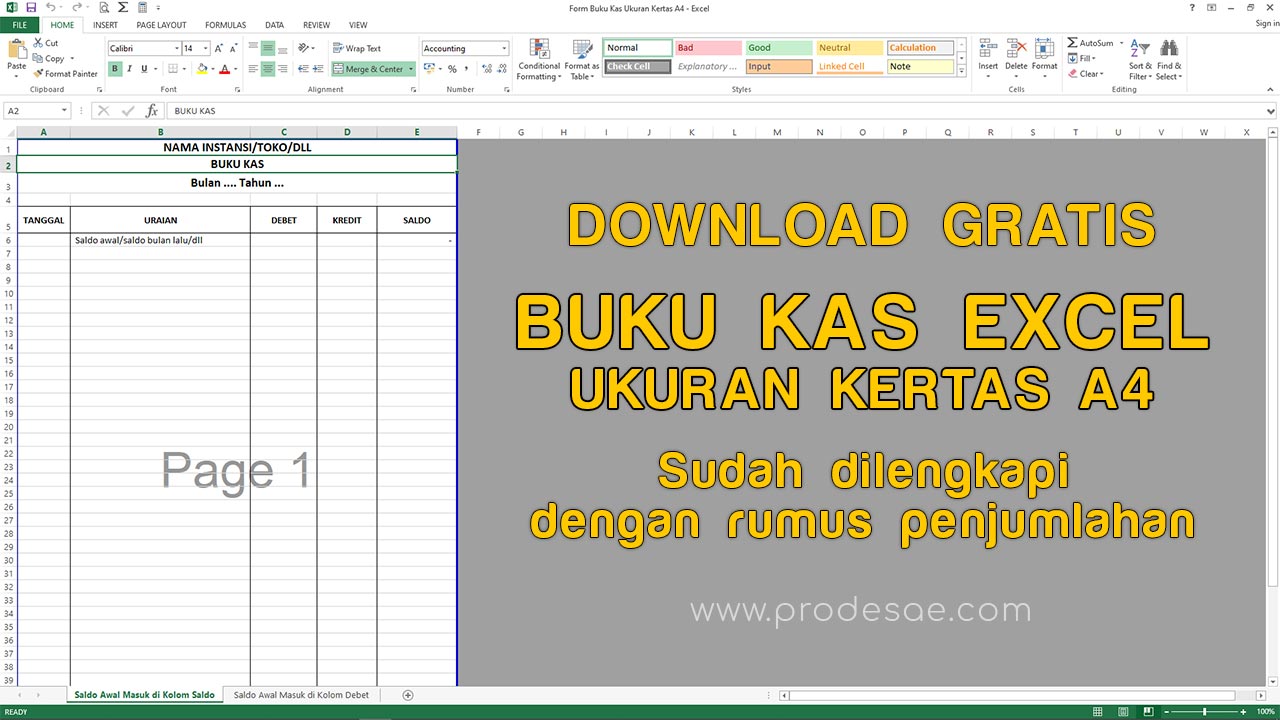The width and height of the screenshot is (1280, 720).
Task: Open the Accounting number format dropdown
Action: tap(504, 48)
